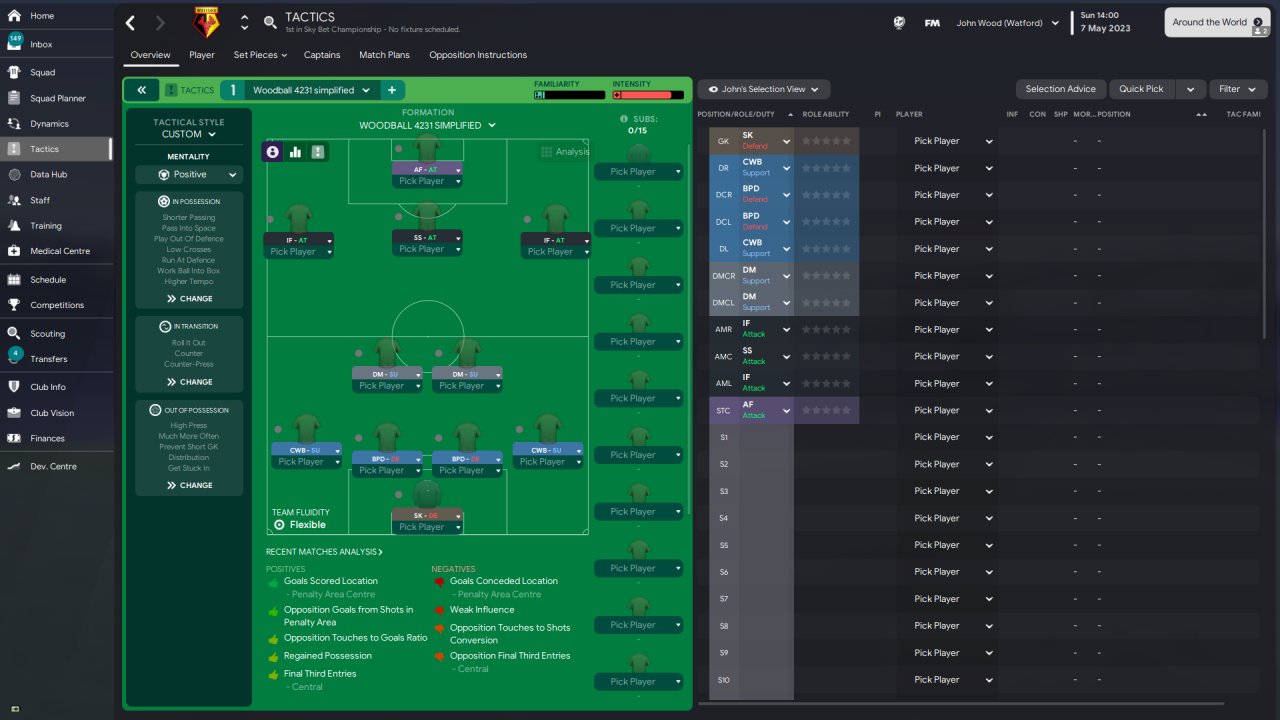Click the Familiarity progress bar

(570, 95)
